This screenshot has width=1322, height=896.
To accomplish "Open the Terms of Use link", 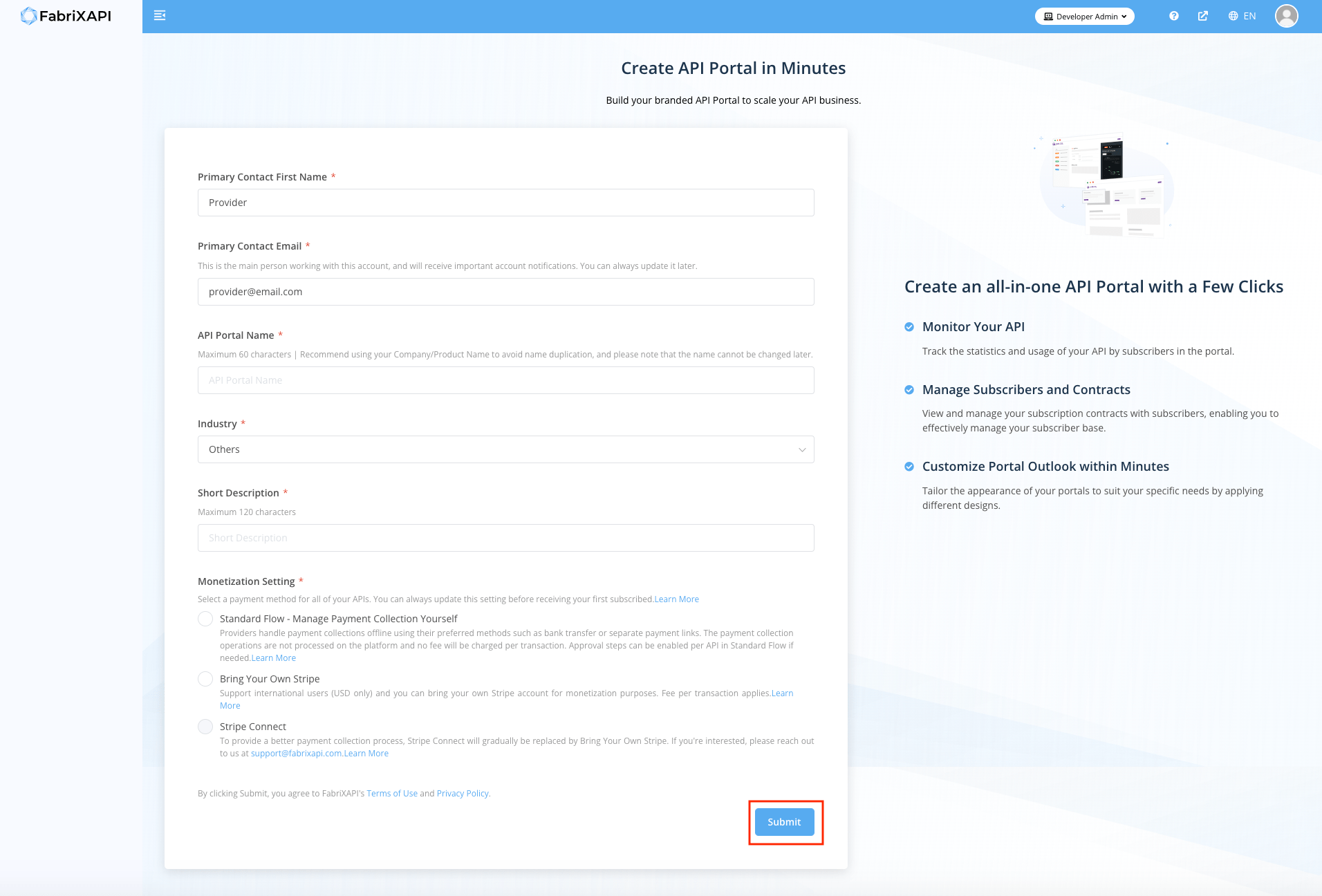I will (x=392, y=794).
